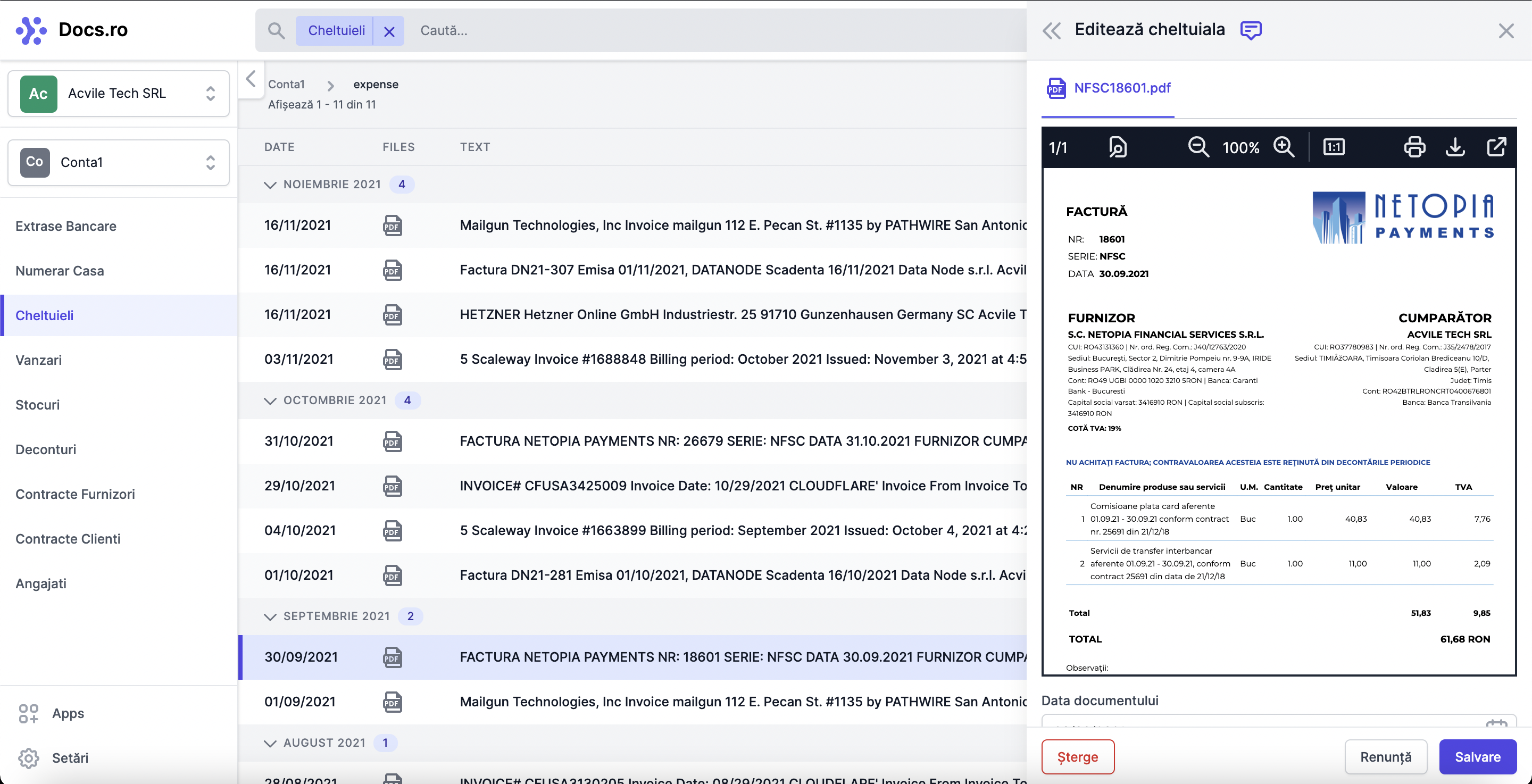Screen dimensions: 1532x784
Task: Open the Acvile Tech SRL company selector
Action: pos(118,94)
